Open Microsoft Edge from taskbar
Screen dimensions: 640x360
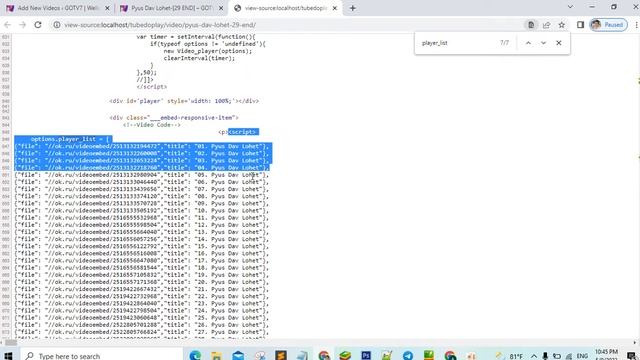(195, 356)
